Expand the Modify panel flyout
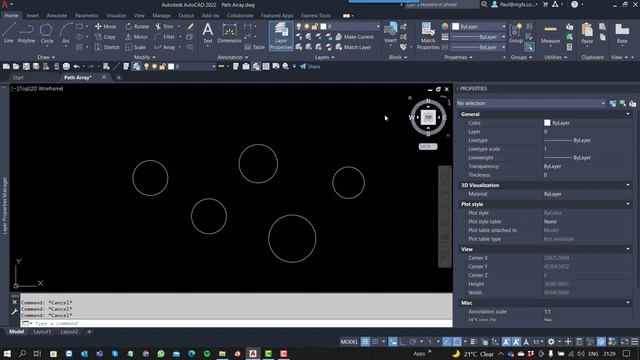640x360 pixels. pyautogui.click(x=144, y=58)
